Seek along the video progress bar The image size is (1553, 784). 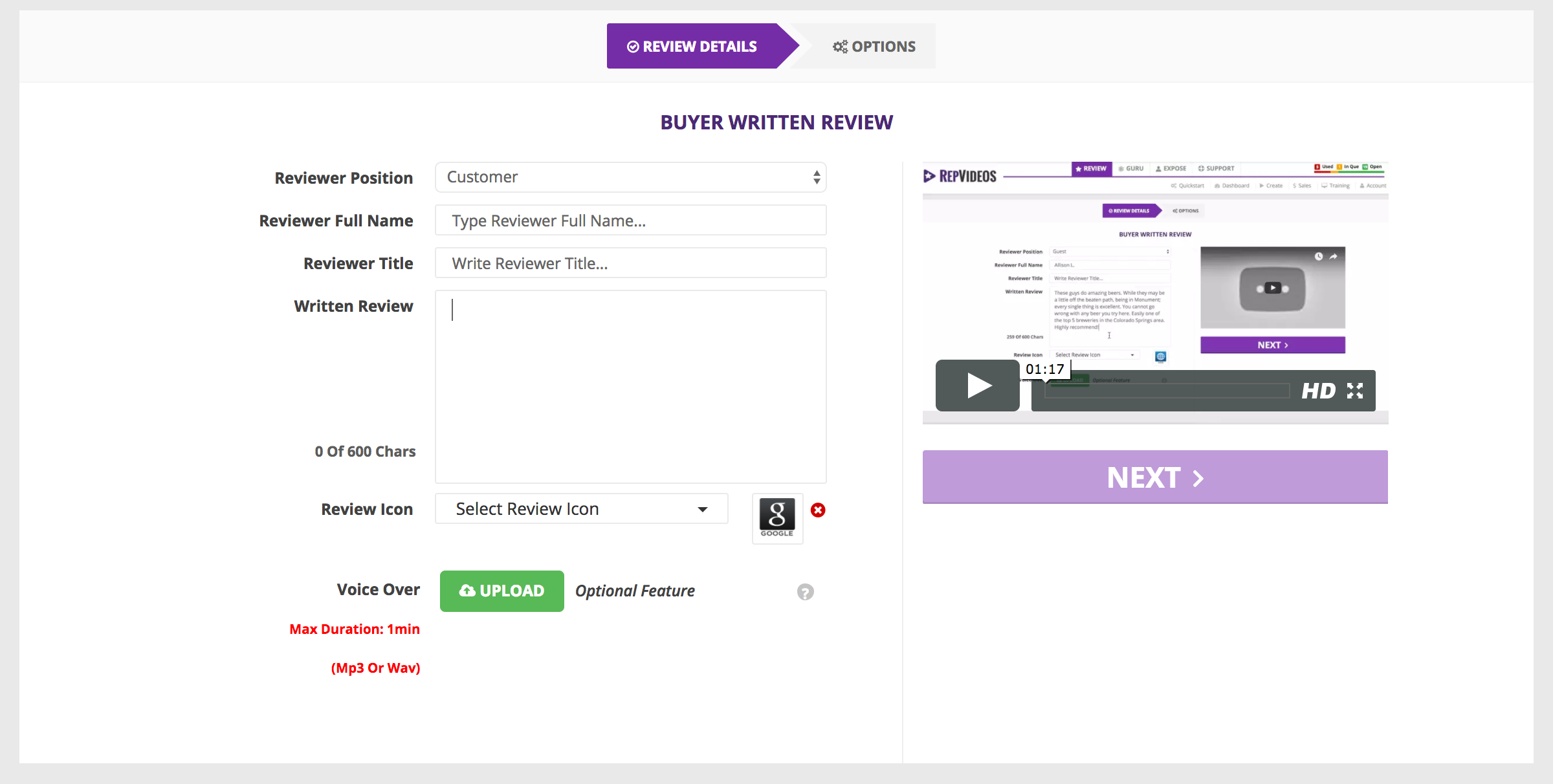coord(1166,391)
